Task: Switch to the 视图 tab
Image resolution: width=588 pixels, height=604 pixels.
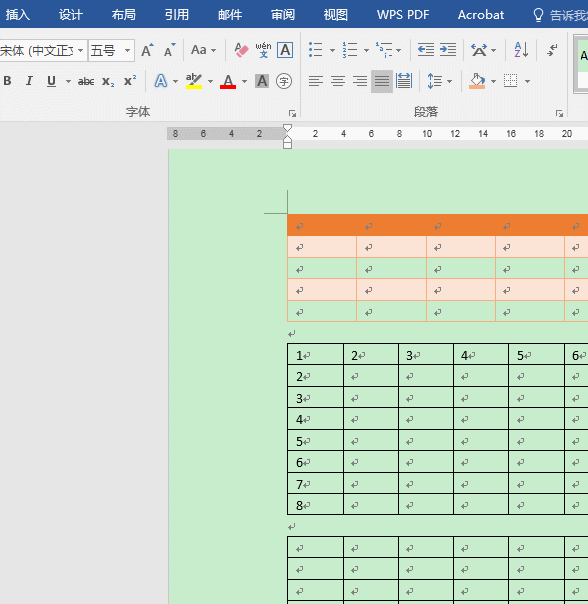Action: click(x=336, y=15)
